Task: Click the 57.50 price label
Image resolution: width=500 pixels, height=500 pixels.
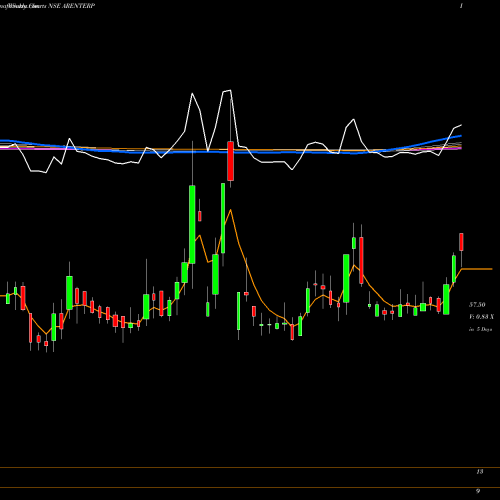Action: pos(477,305)
